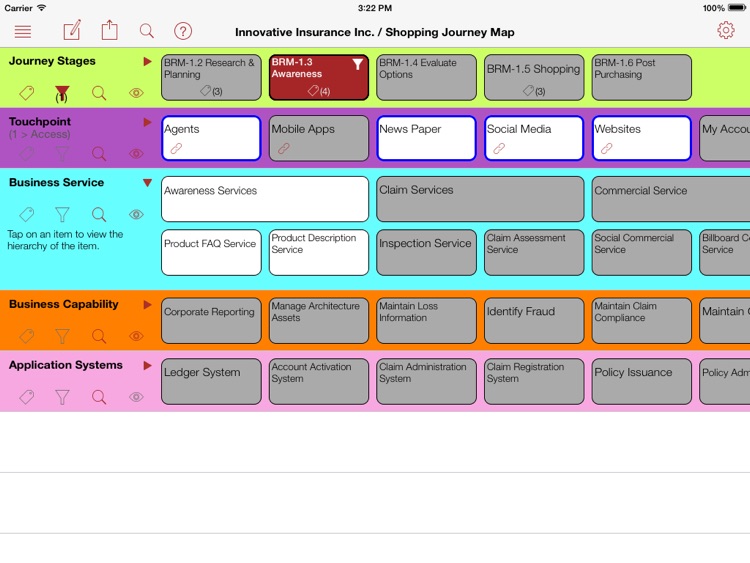Tap the filter icon in Application Systems
The image size is (750, 563).
click(62, 397)
